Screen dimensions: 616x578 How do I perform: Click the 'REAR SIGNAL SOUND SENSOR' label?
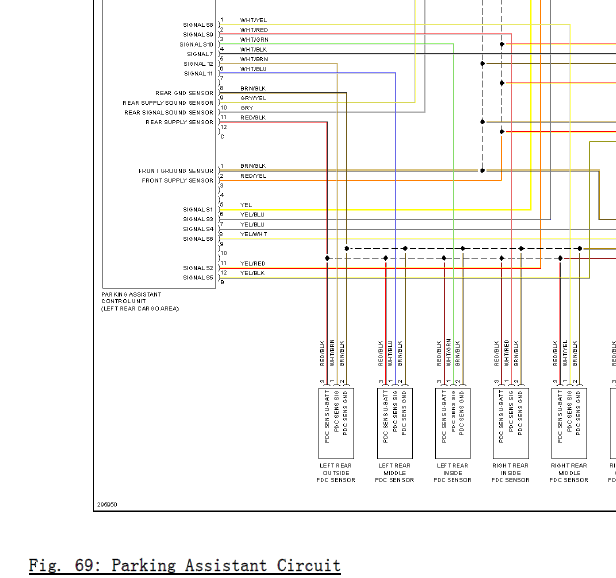tap(169, 112)
